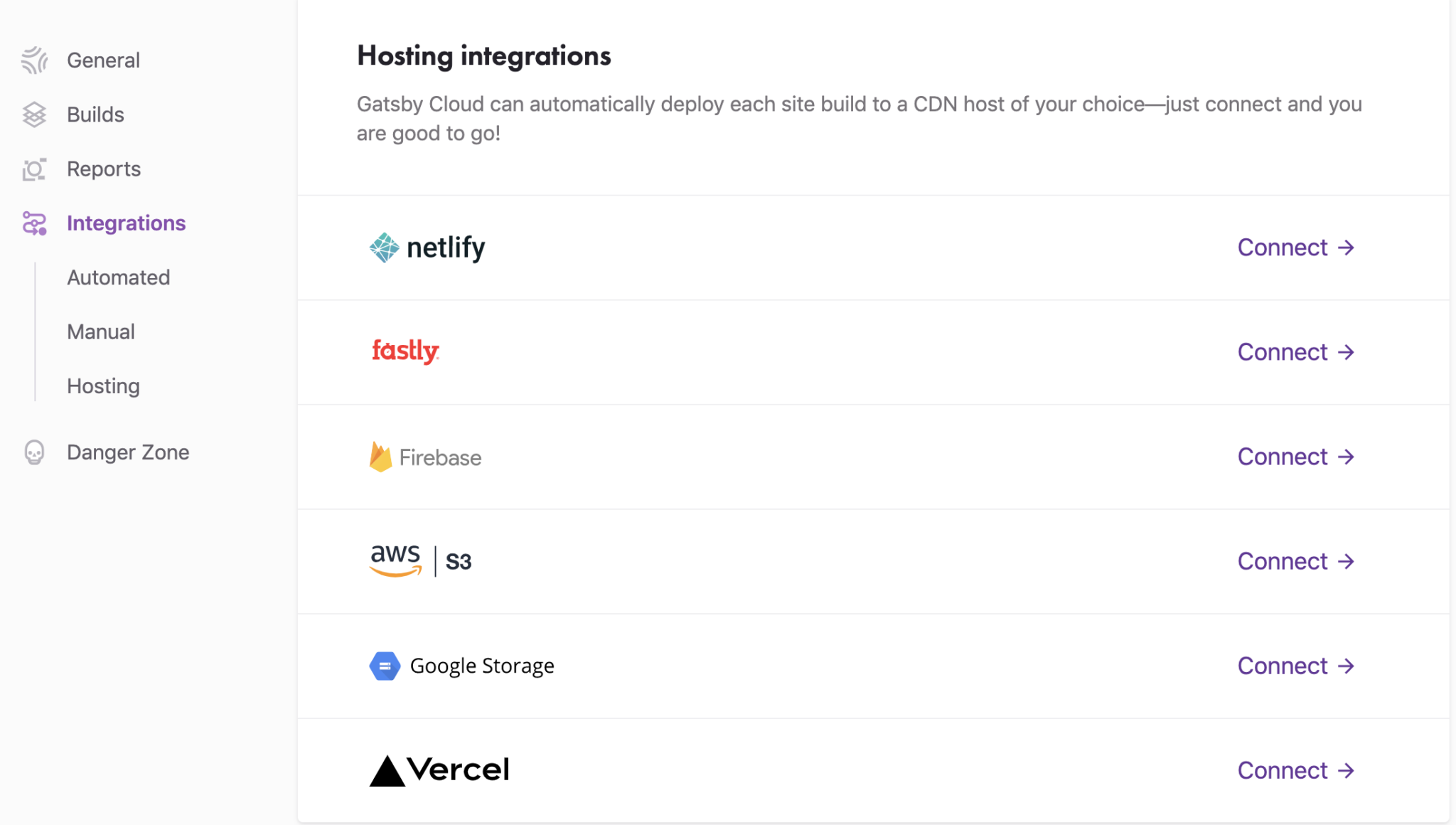
Task: Click the Fastly logo
Action: (405, 351)
